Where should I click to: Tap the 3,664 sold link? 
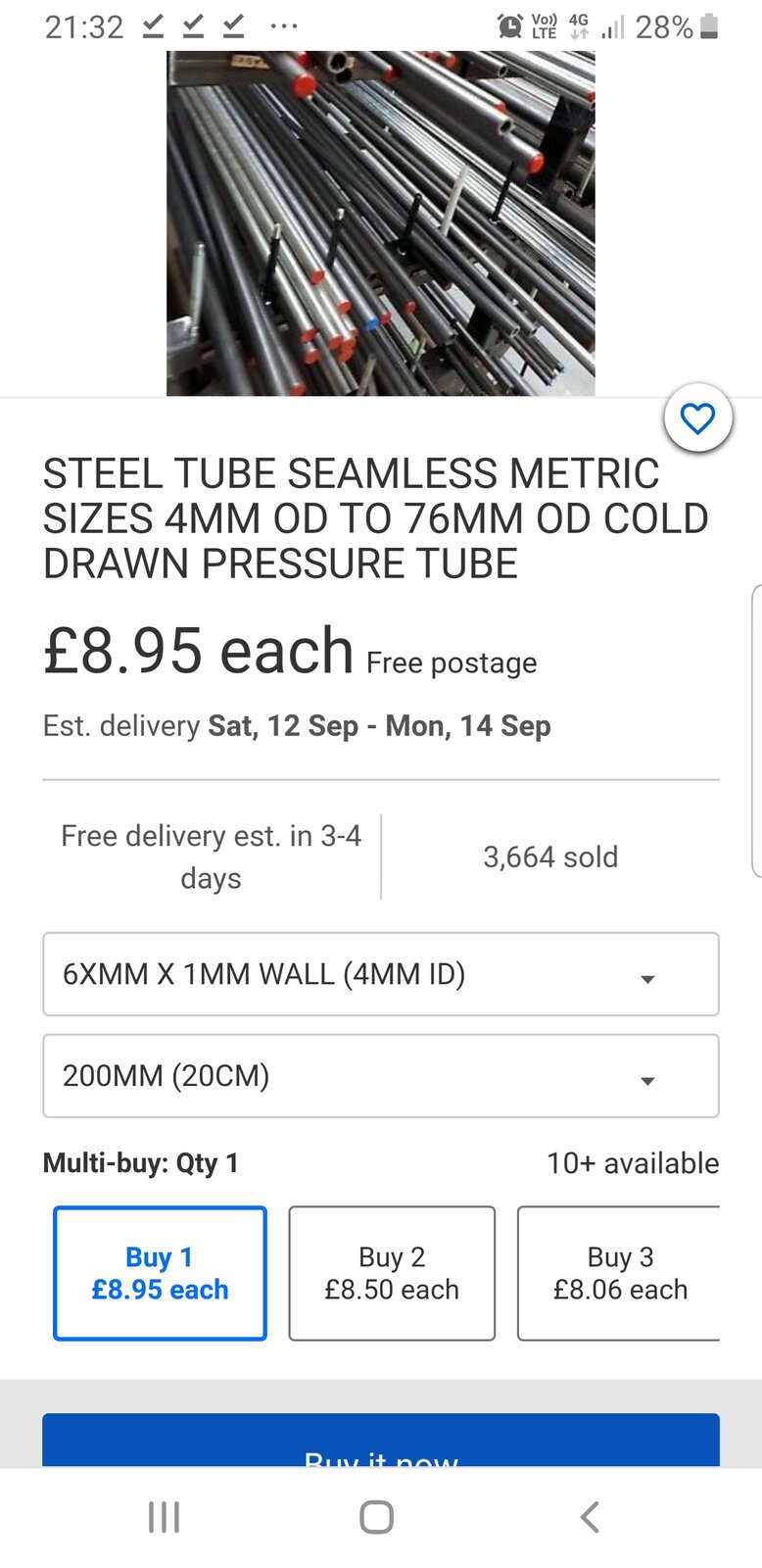pos(550,857)
